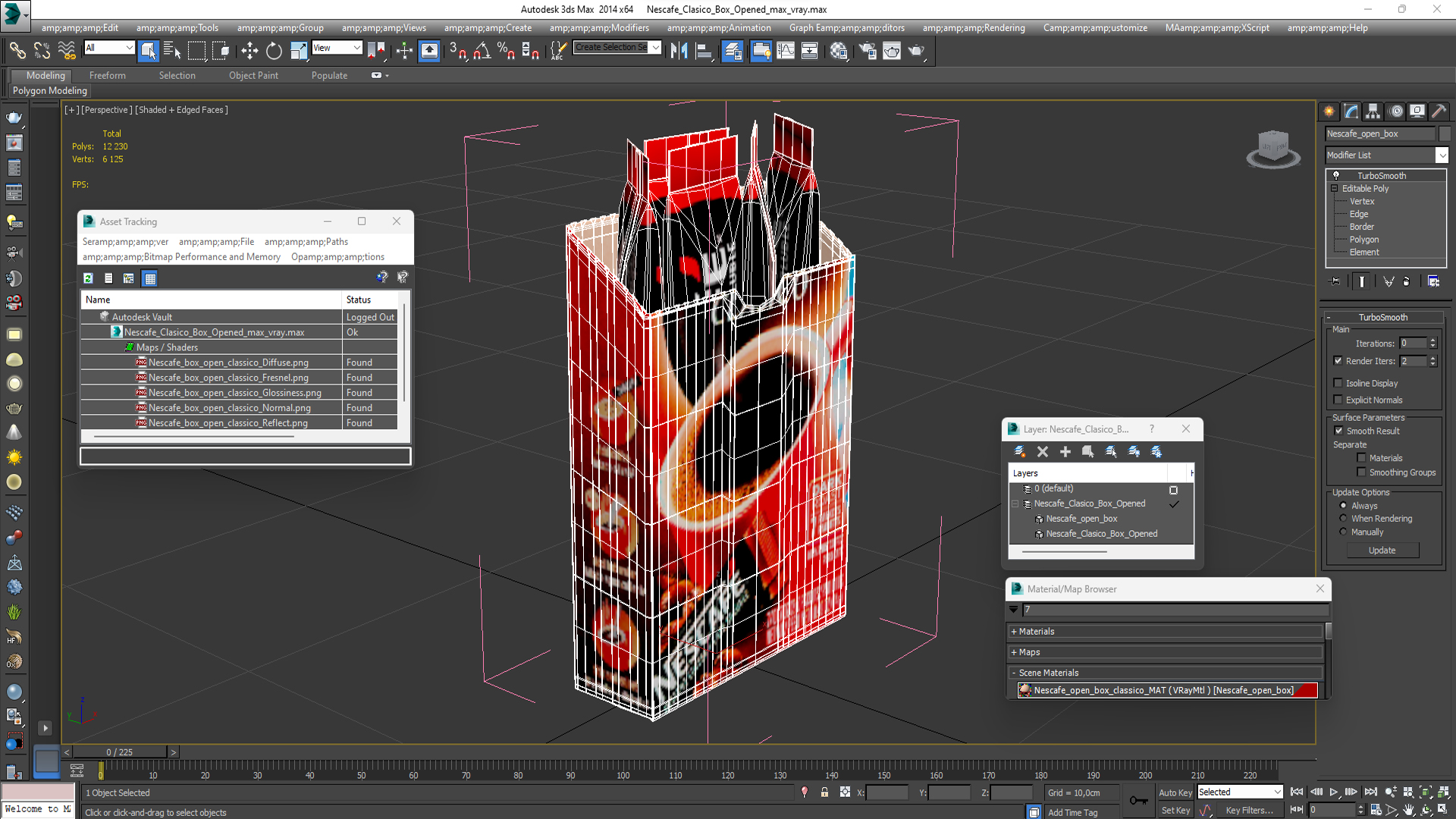
Task: Refresh the Asset Tracking list
Action: 88,278
